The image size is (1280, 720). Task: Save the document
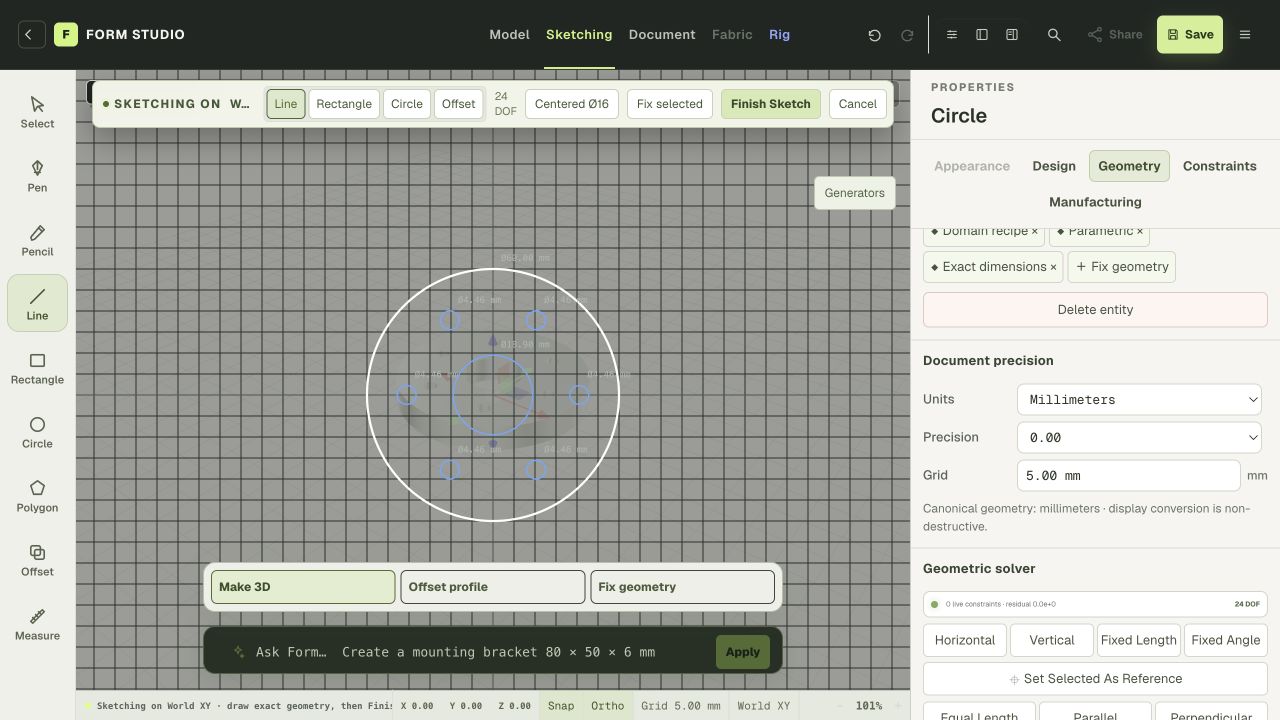click(x=1190, y=35)
